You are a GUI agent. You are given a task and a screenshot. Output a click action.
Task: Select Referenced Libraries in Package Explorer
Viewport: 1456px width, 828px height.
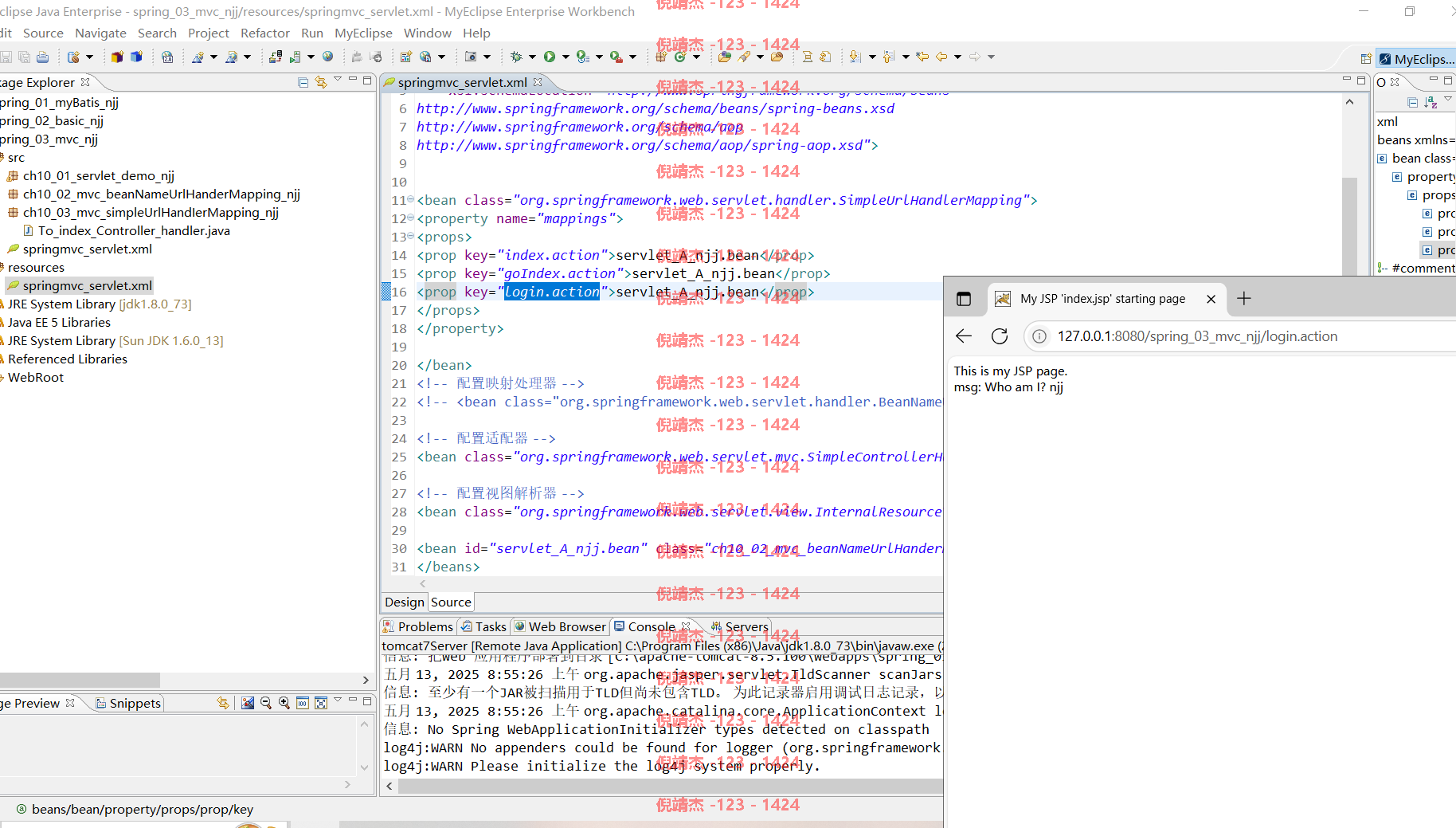pos(68,359)
